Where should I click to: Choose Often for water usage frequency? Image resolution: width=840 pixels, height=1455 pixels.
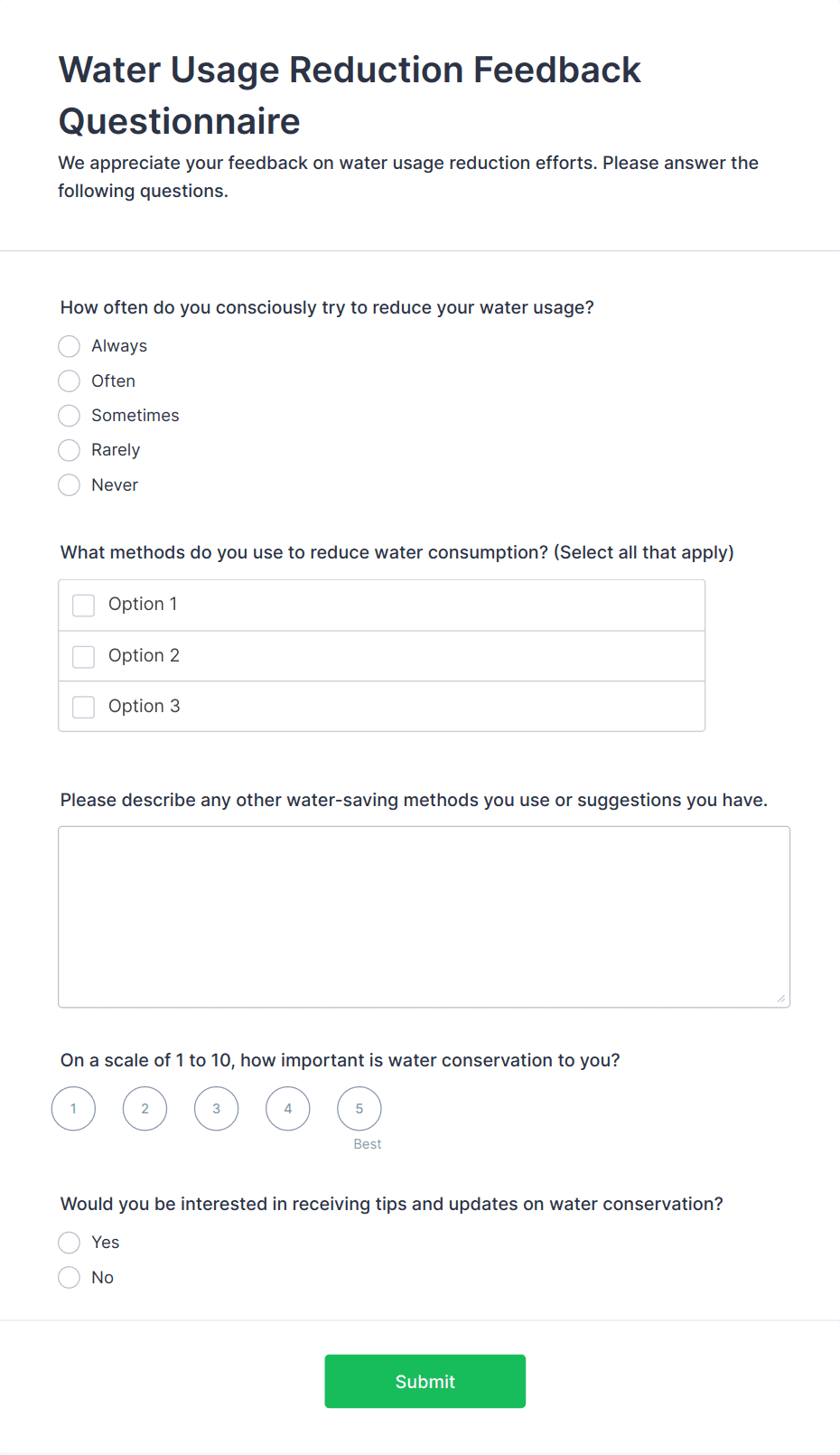tap(69, 381)
